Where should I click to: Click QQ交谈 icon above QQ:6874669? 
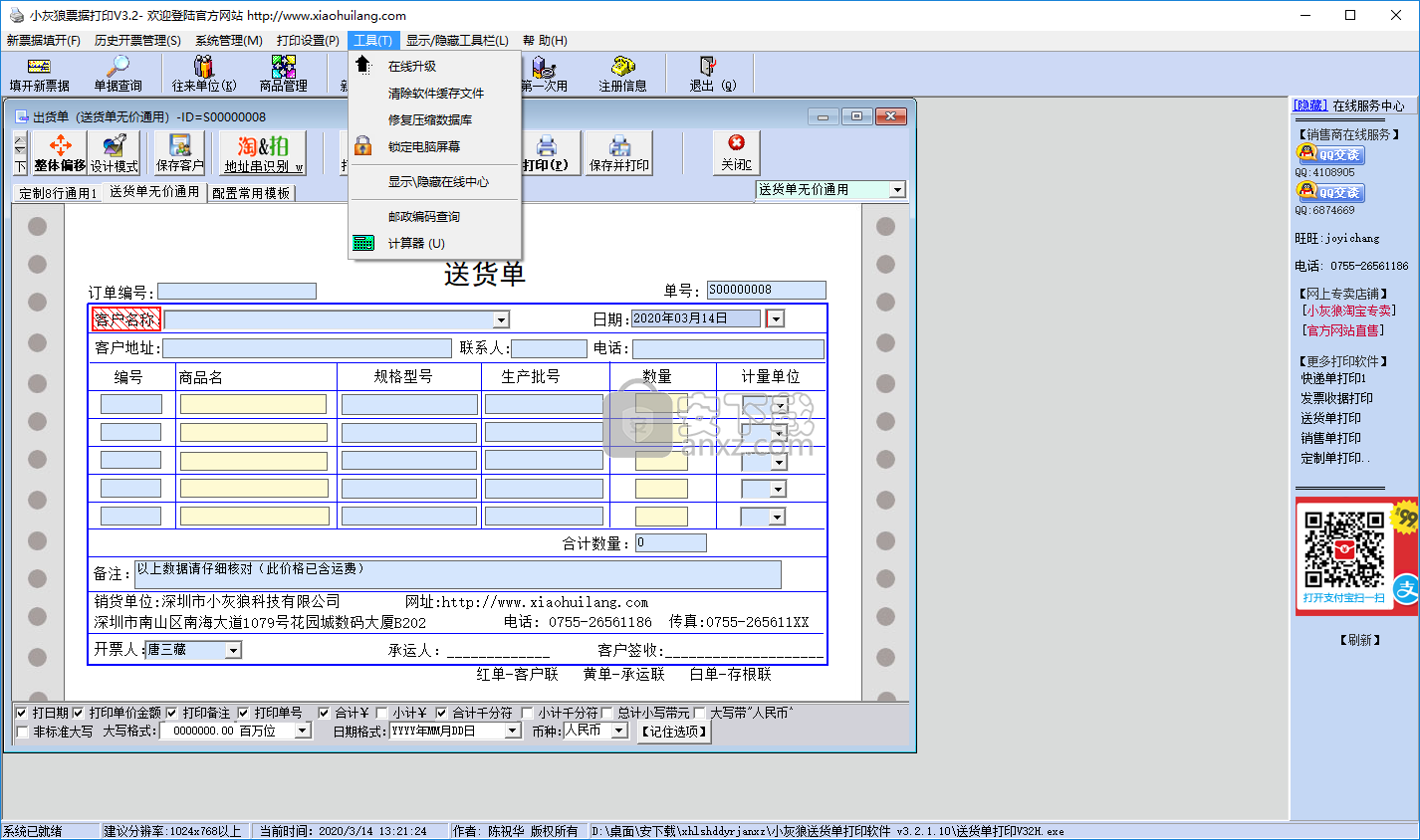(x=1329, y=192)
